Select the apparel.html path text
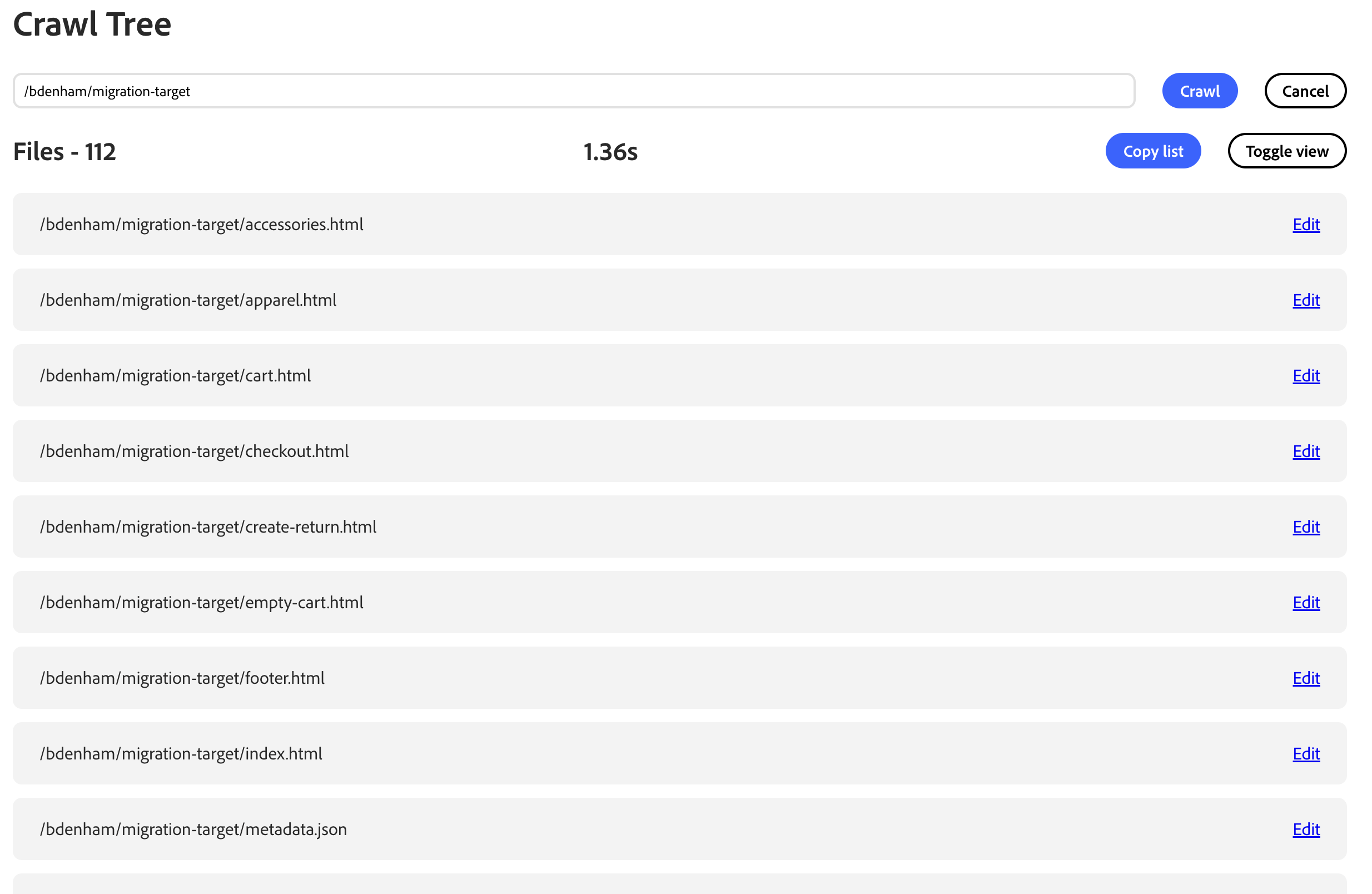 tap(188, 300)
